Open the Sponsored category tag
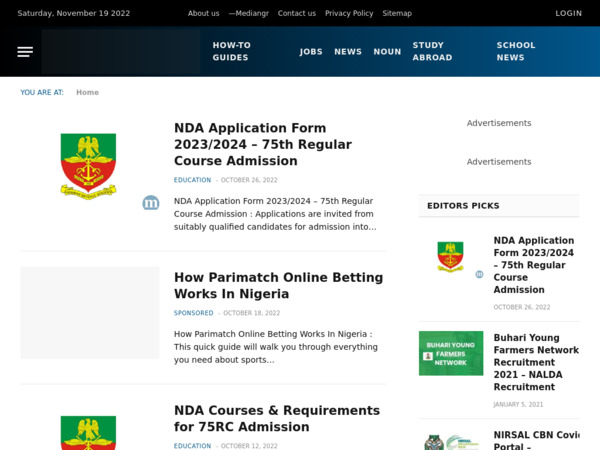Viewport: 600px width, 450px height. coord(193,313)
